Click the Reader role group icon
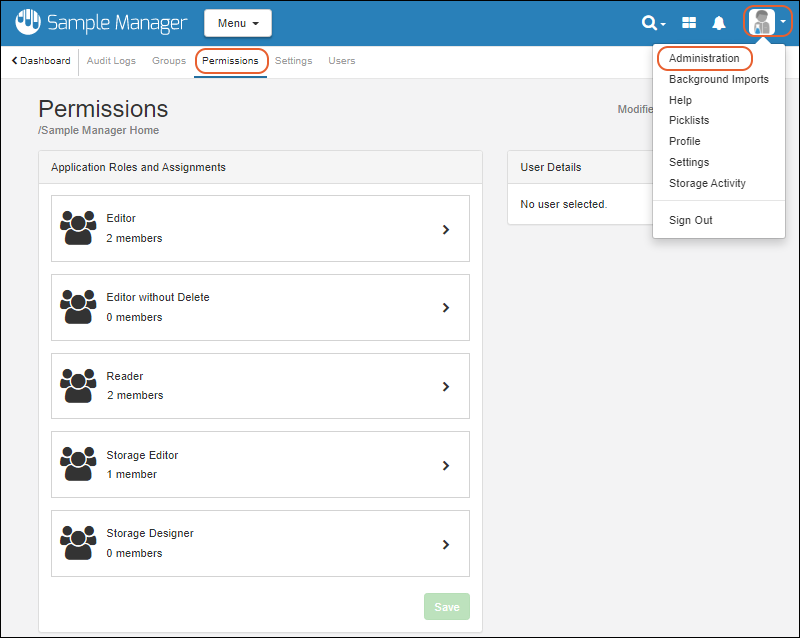Screen dimensions: 800x638 click(78, 386)
